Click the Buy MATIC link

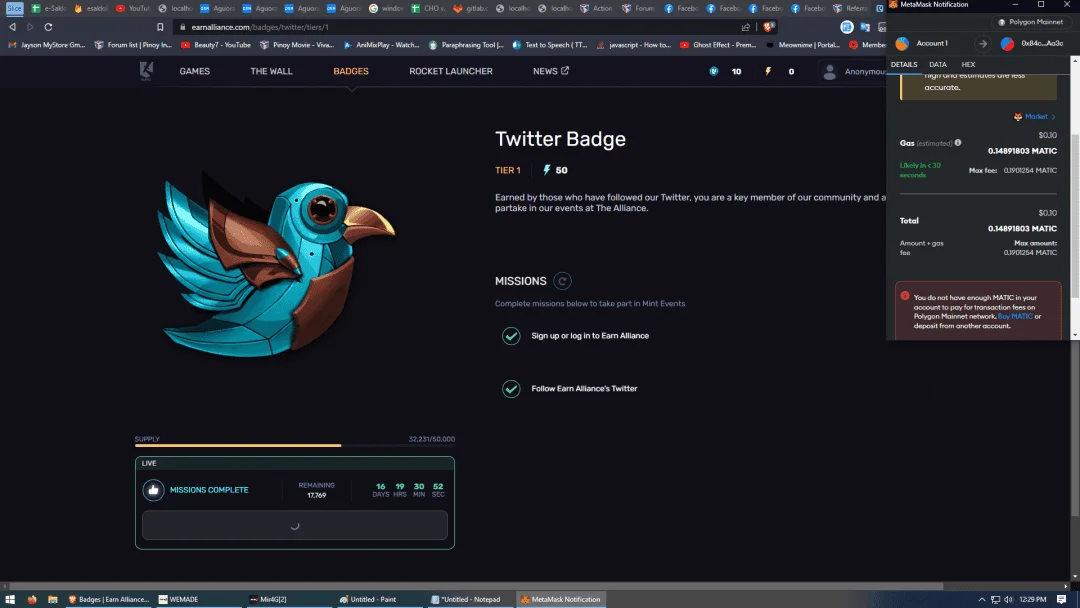(x=1015, y=317)
